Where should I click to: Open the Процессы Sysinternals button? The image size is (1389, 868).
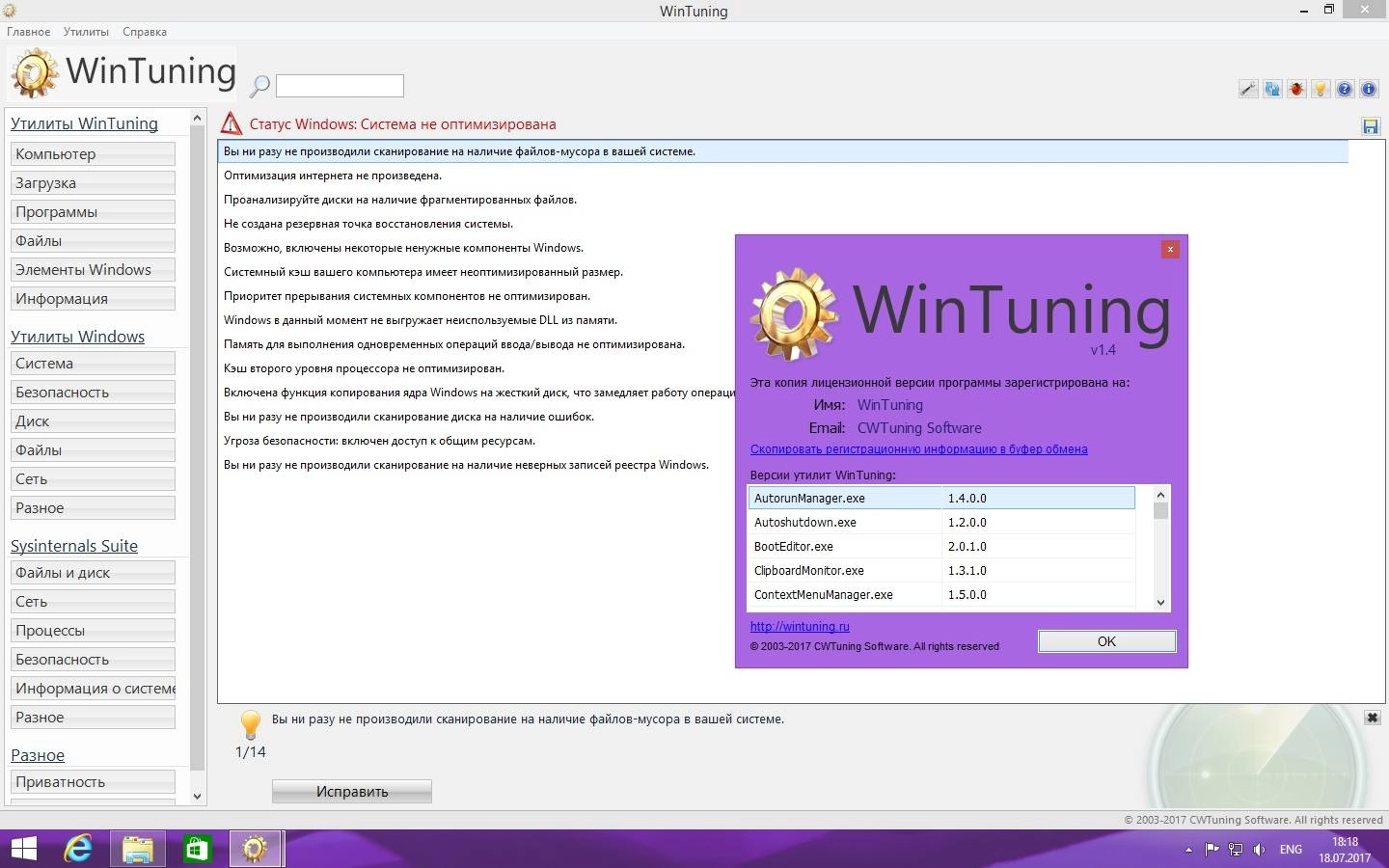coord(93,630)
